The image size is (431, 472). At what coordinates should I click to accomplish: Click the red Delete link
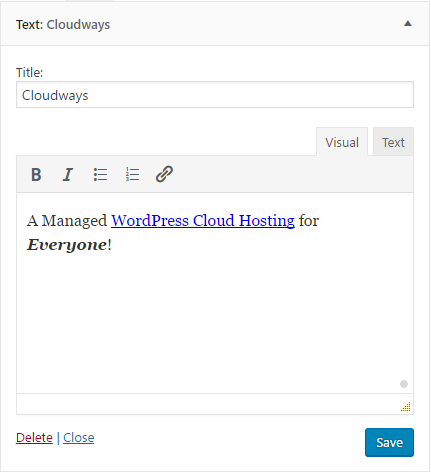pyautogui.click(x=34, y=437)
